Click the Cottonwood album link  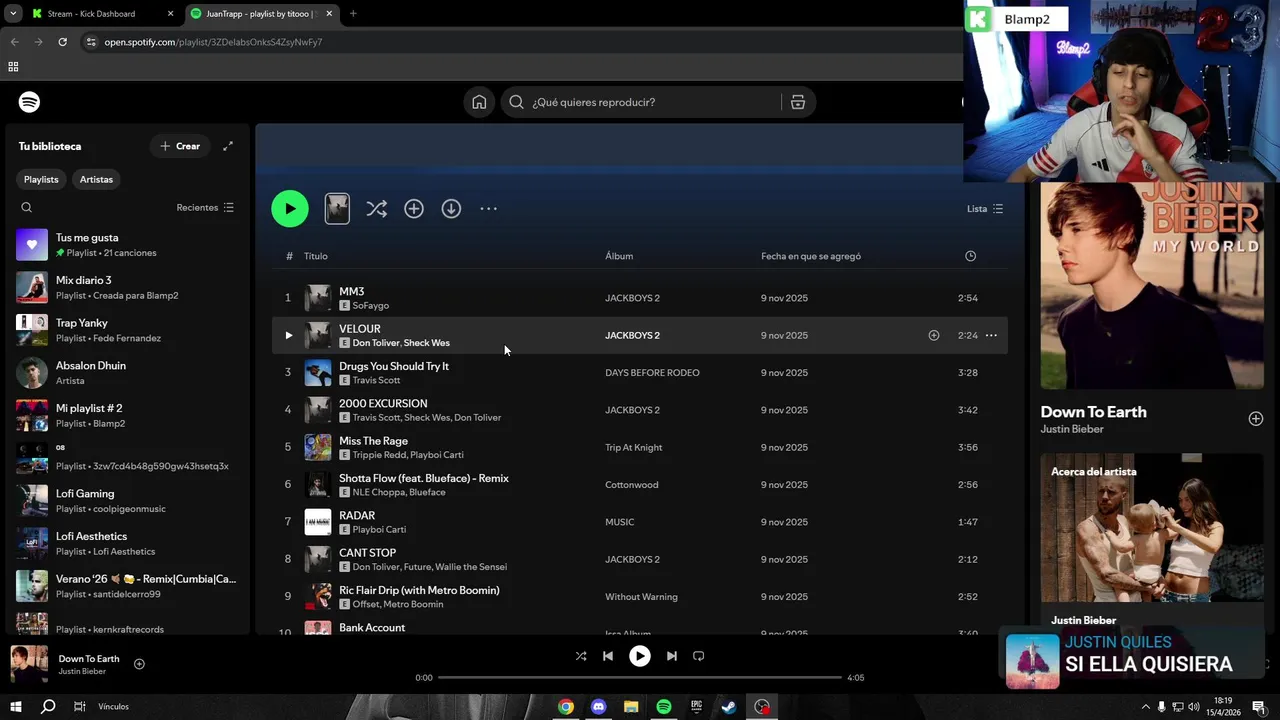pos(632,485)
